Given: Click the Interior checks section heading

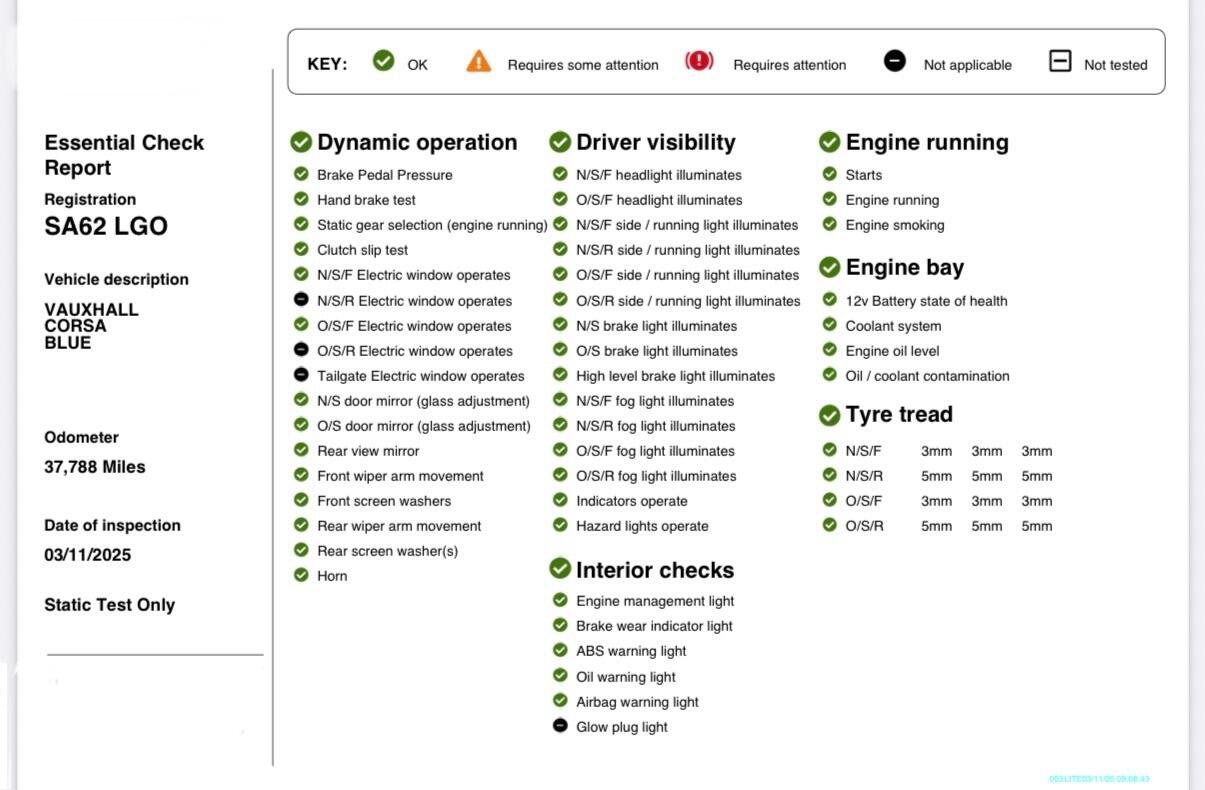Looking at the screenshot, I should pos(654,570).
